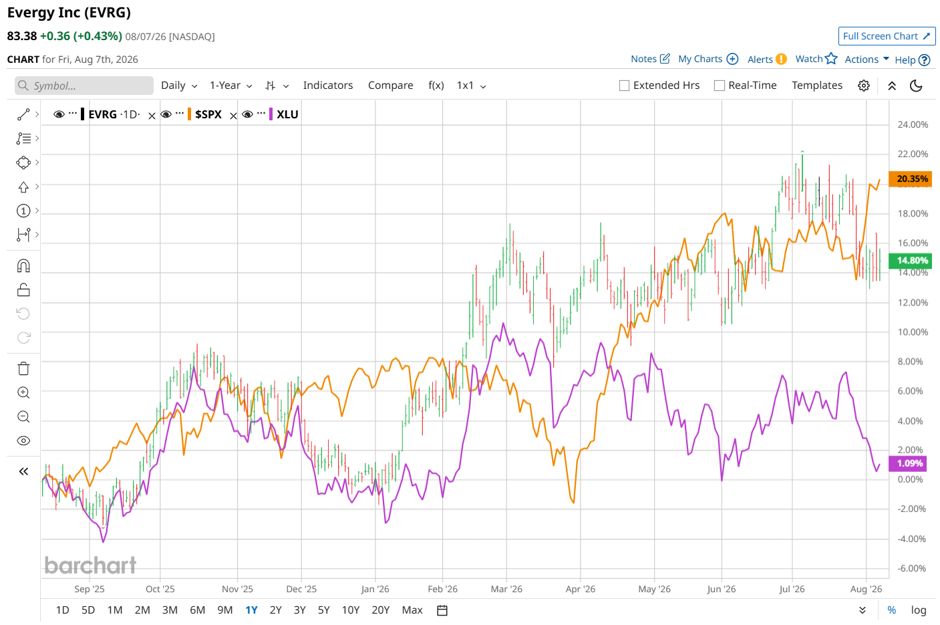Click the undo arrow icon
Viewport: 940px width, 625px height.
coord(23,314)
